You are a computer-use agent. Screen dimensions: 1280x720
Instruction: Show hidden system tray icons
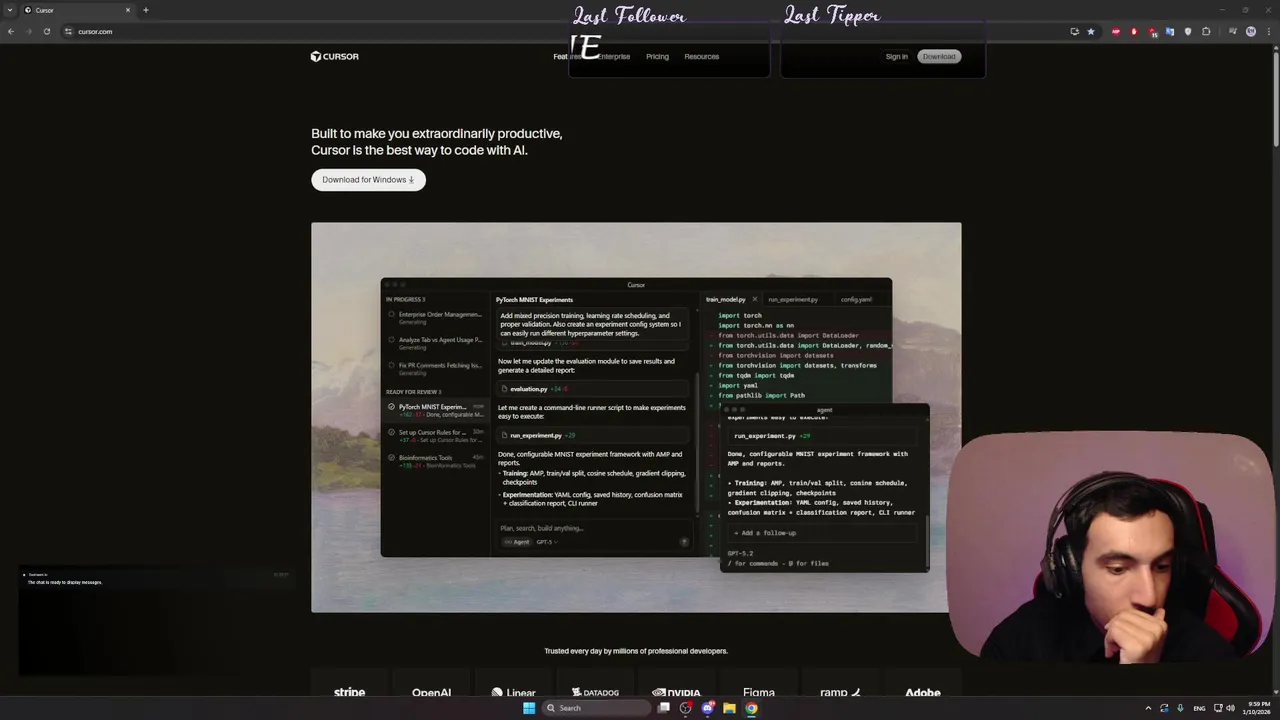point(1148,708)
